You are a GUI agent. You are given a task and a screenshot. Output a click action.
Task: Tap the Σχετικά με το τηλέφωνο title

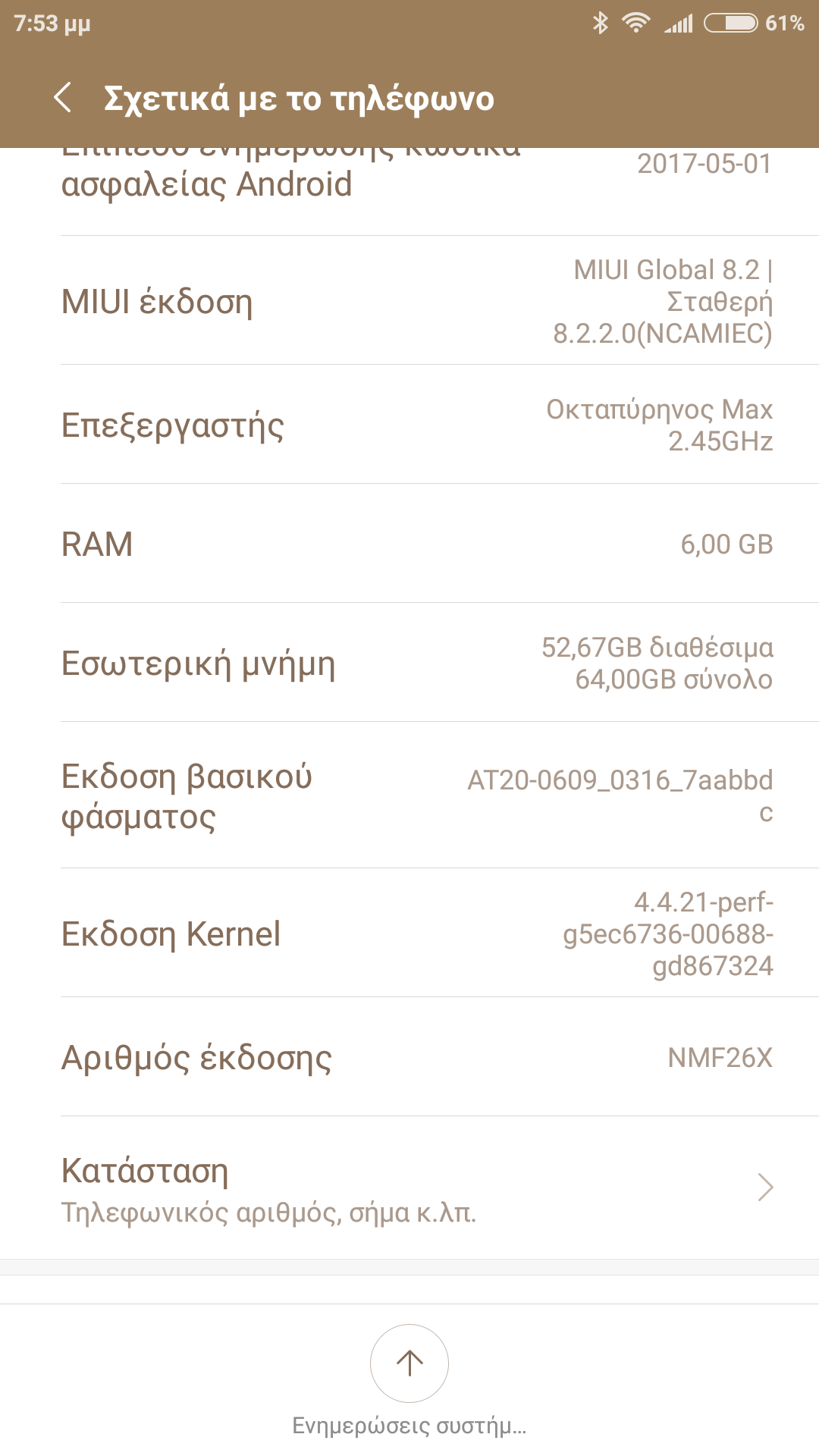pyautogui.click(x=299, y=99)
